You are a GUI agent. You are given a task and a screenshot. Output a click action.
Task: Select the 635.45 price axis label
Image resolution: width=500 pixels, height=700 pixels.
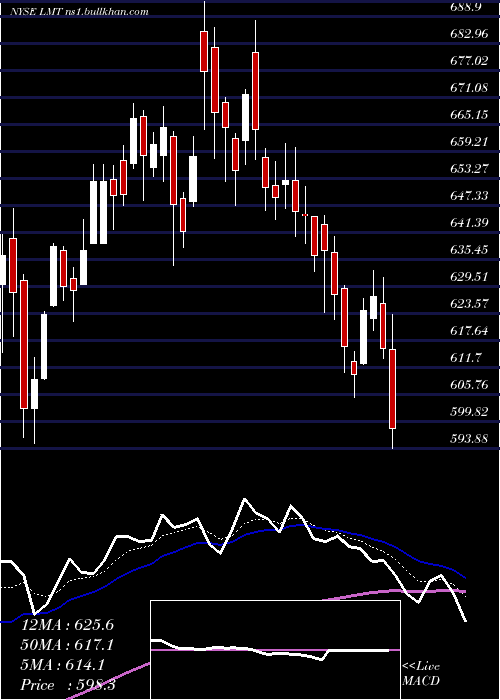(x=470, y=250)
